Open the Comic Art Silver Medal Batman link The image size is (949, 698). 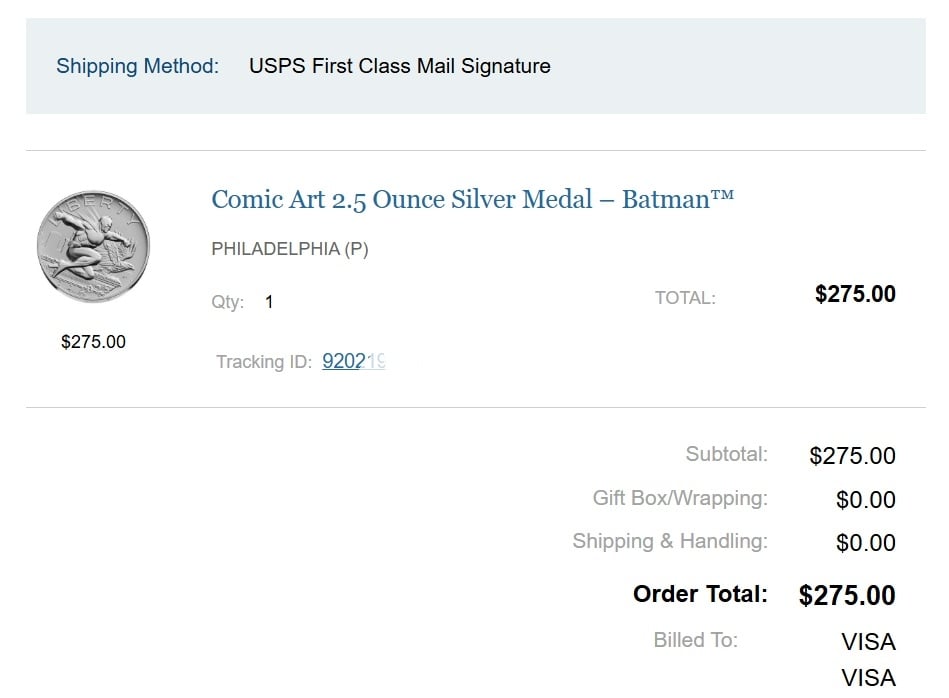(472, 199)
